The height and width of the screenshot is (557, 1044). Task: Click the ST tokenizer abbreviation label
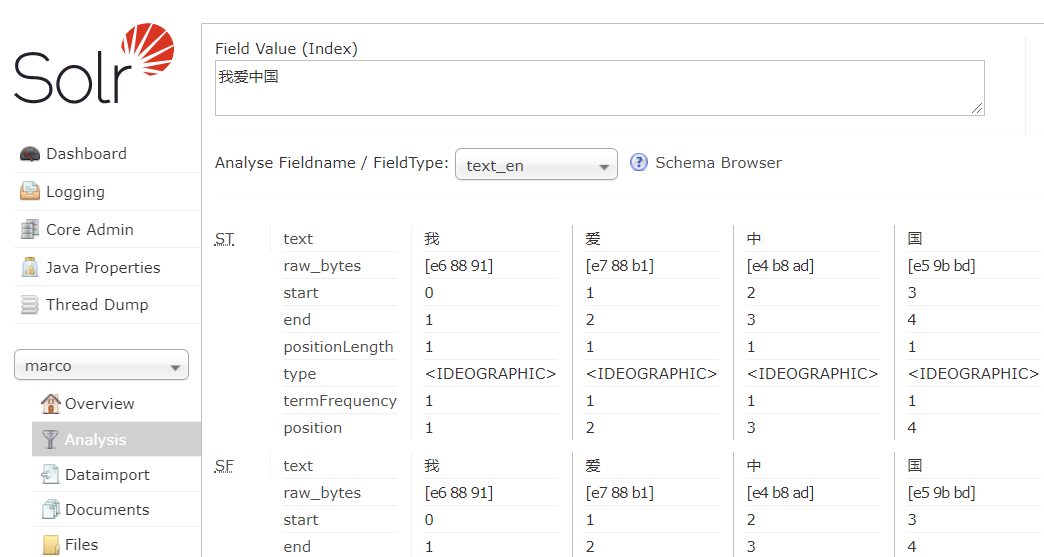(225, 239)
